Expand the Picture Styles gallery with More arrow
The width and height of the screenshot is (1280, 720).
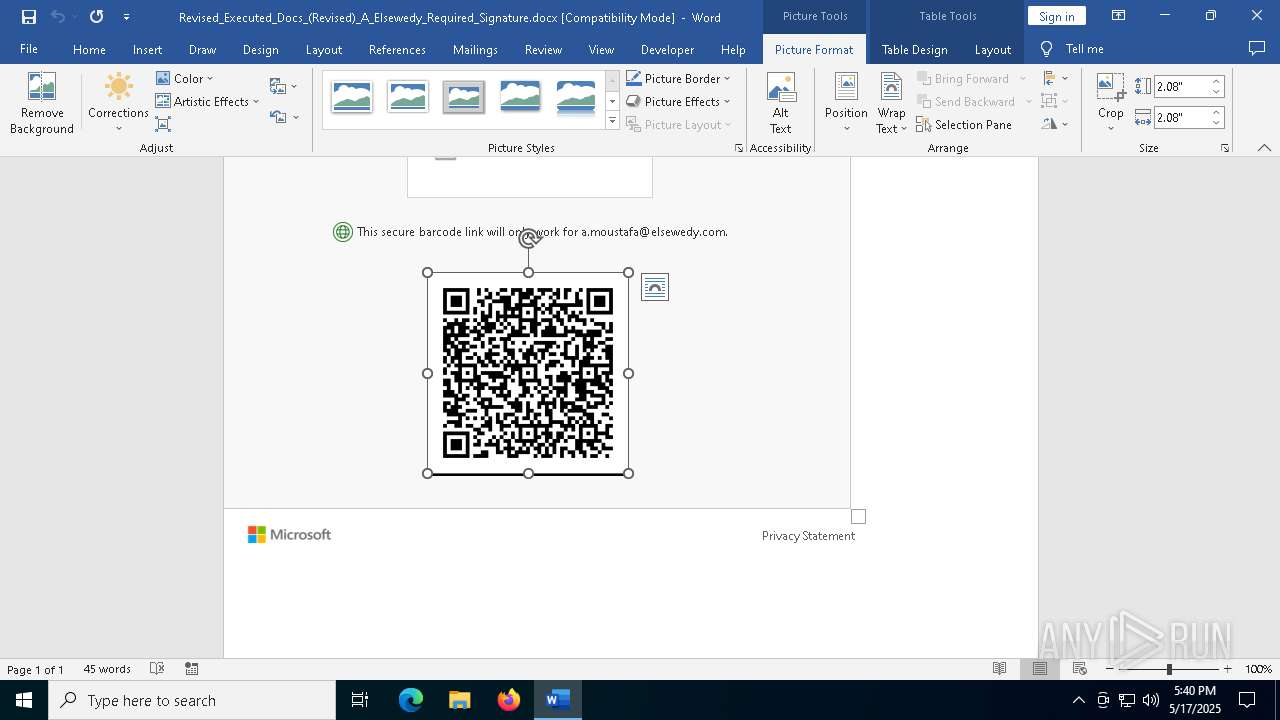click(x=612, y=121)
